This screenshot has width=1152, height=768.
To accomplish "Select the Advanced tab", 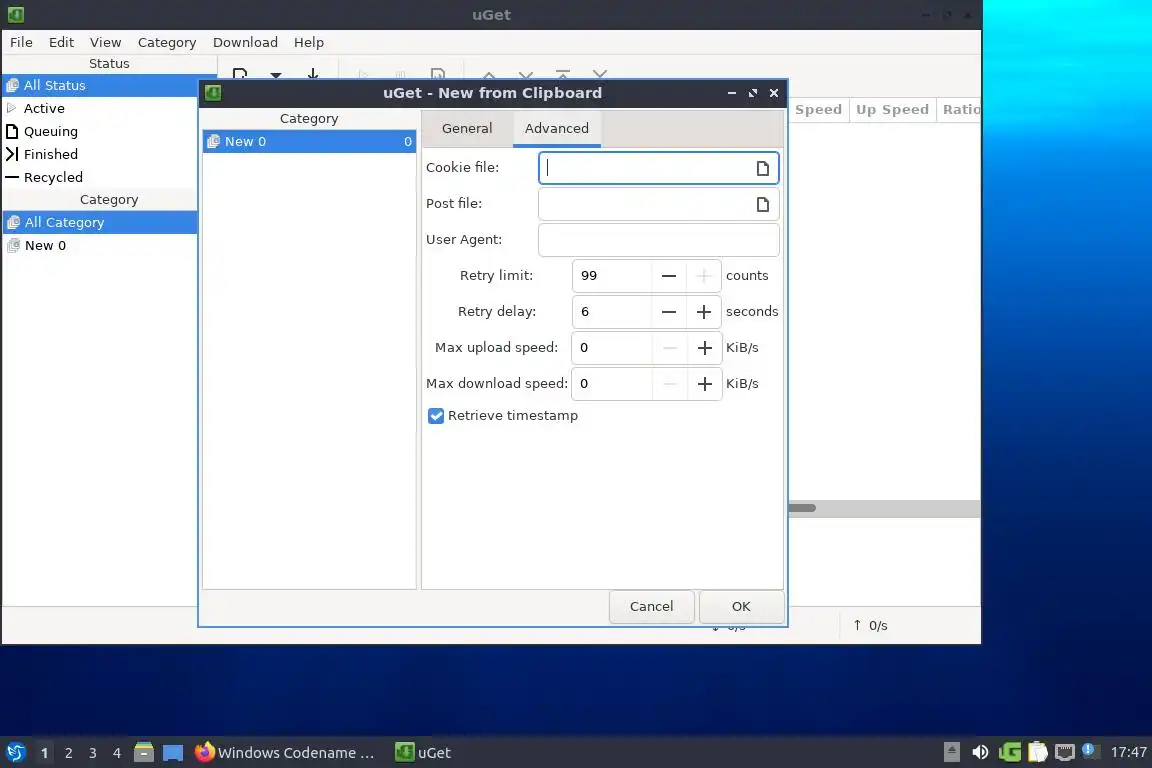I will coord(557,129).
